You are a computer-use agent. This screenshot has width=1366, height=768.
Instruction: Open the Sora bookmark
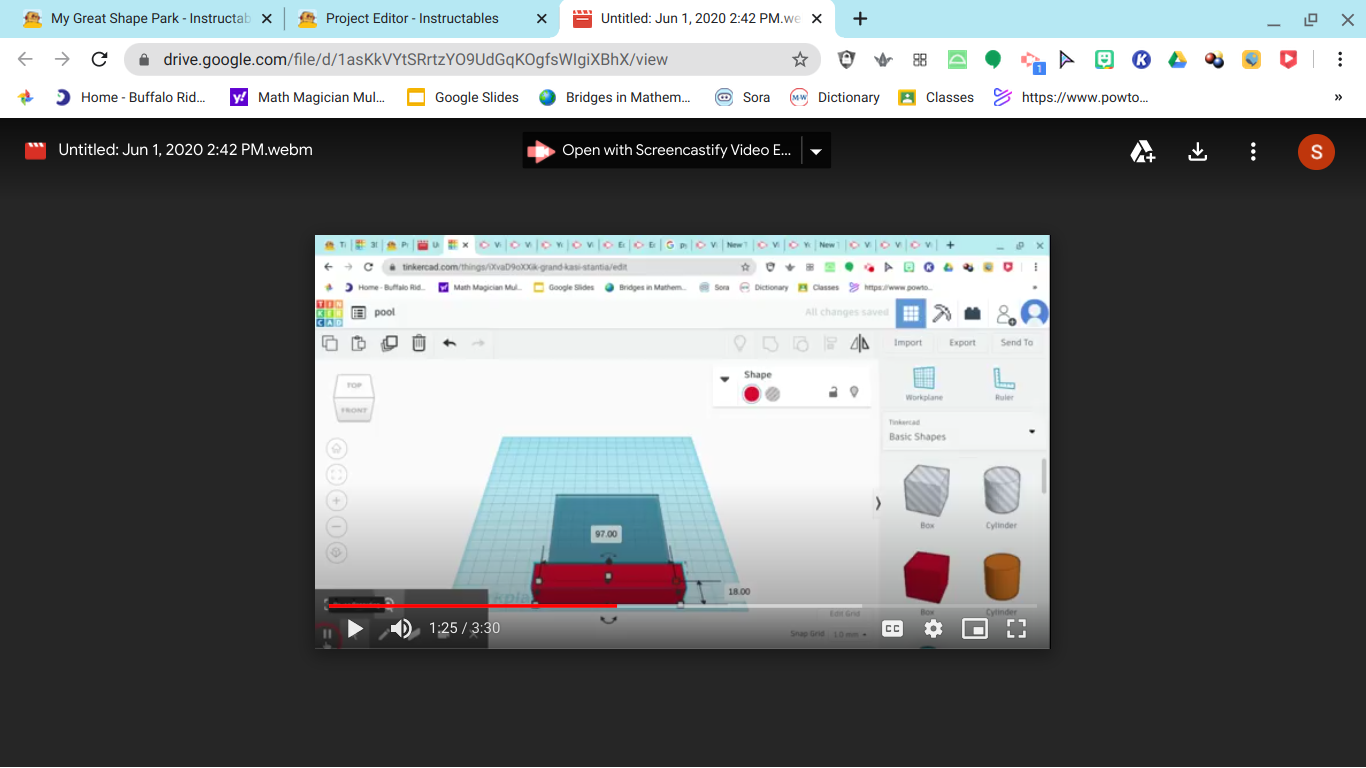742,97
